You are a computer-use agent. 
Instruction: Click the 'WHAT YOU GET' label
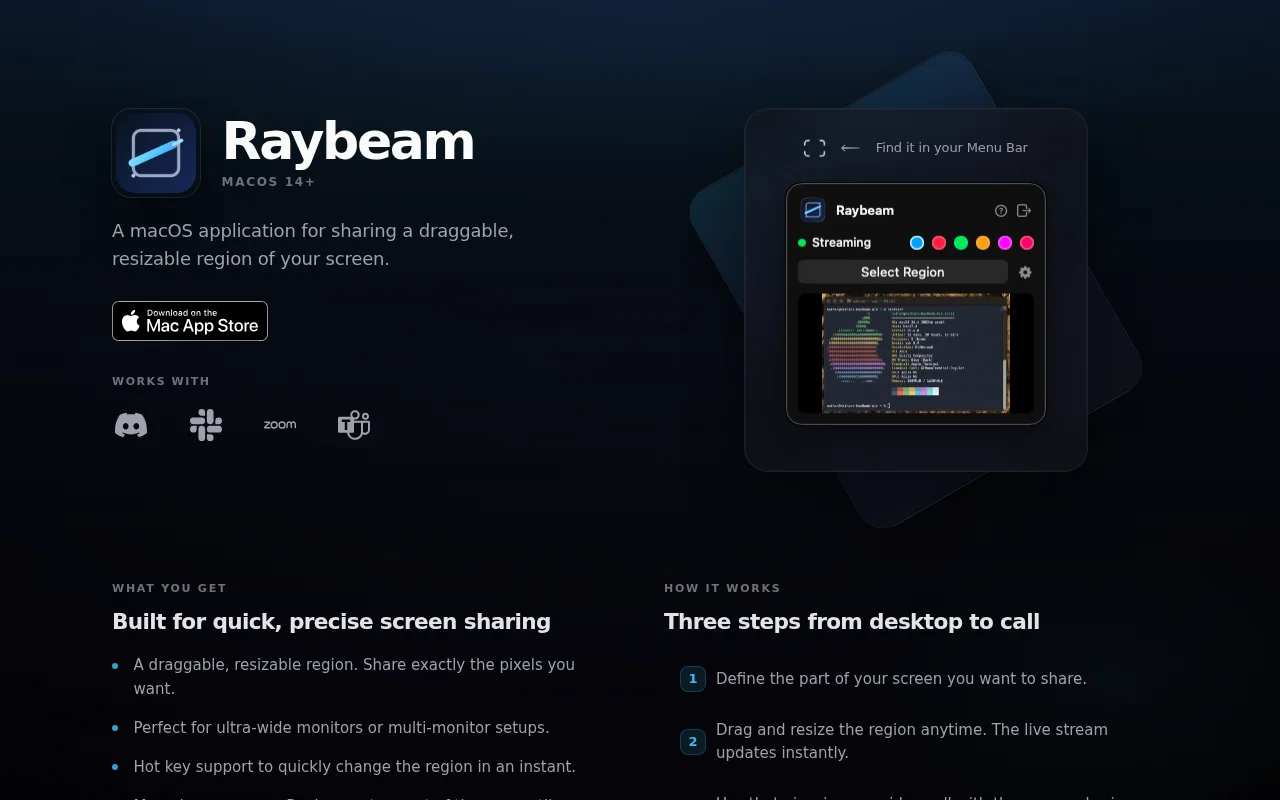(x=169, y=588)
